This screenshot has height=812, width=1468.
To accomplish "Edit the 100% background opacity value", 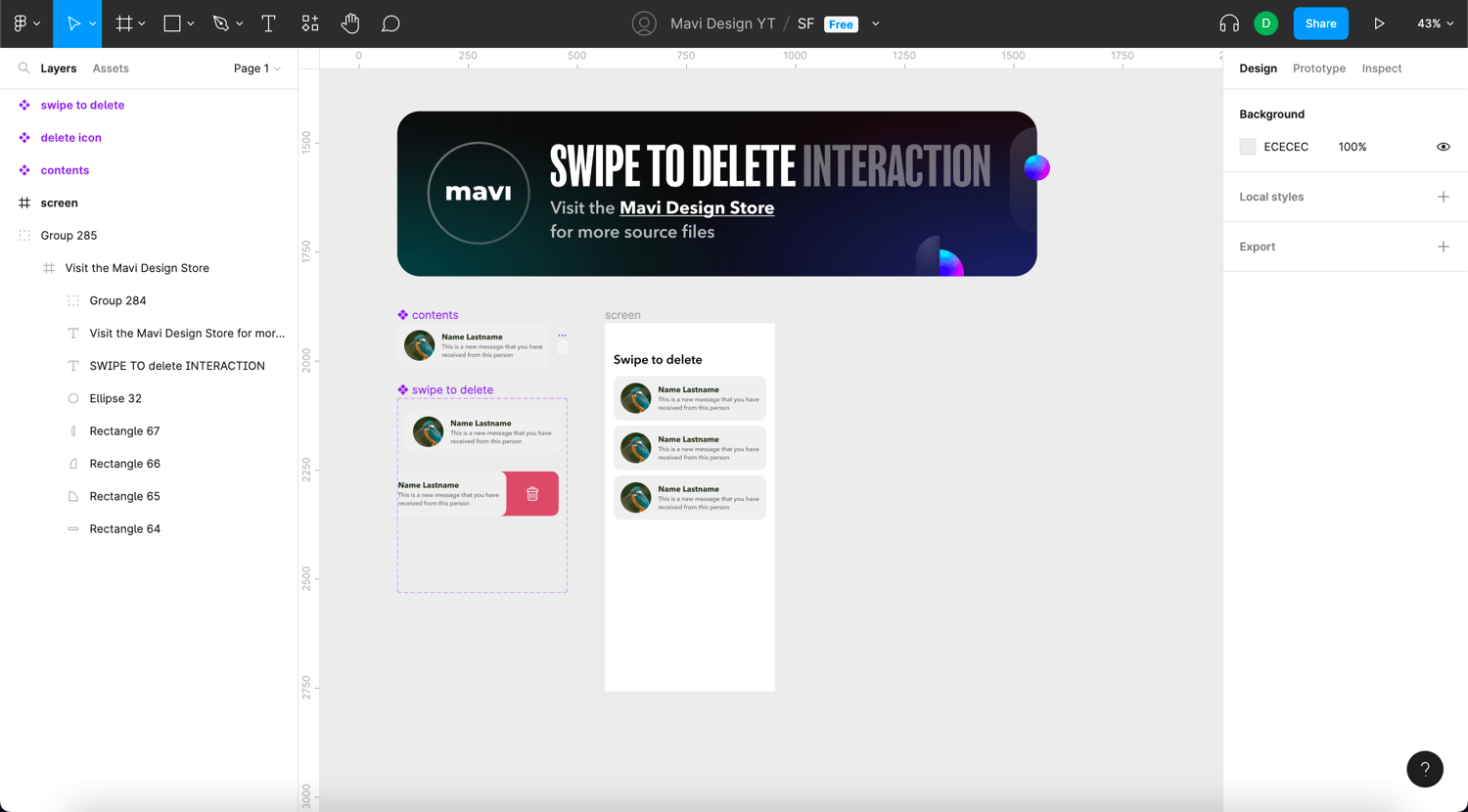I will tap(1353, 147).
